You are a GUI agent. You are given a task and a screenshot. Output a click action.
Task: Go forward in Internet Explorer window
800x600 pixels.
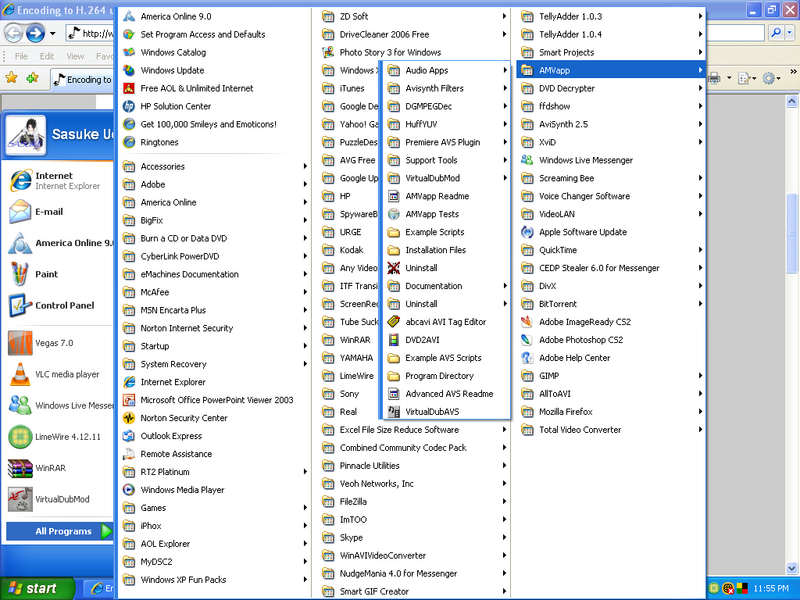click(x=35, y=34)
